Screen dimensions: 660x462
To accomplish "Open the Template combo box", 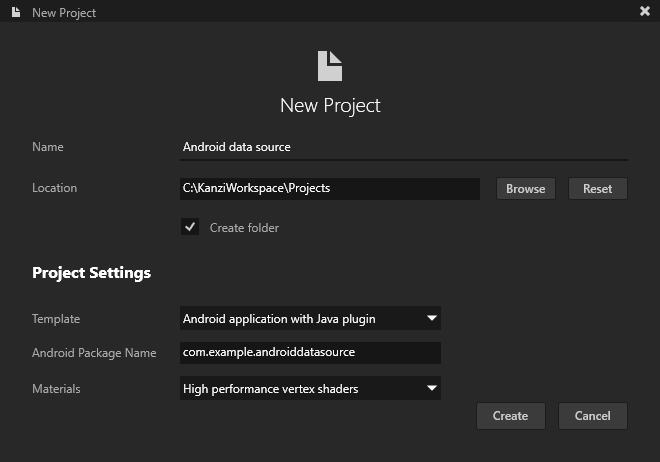I will coord(310,319).
